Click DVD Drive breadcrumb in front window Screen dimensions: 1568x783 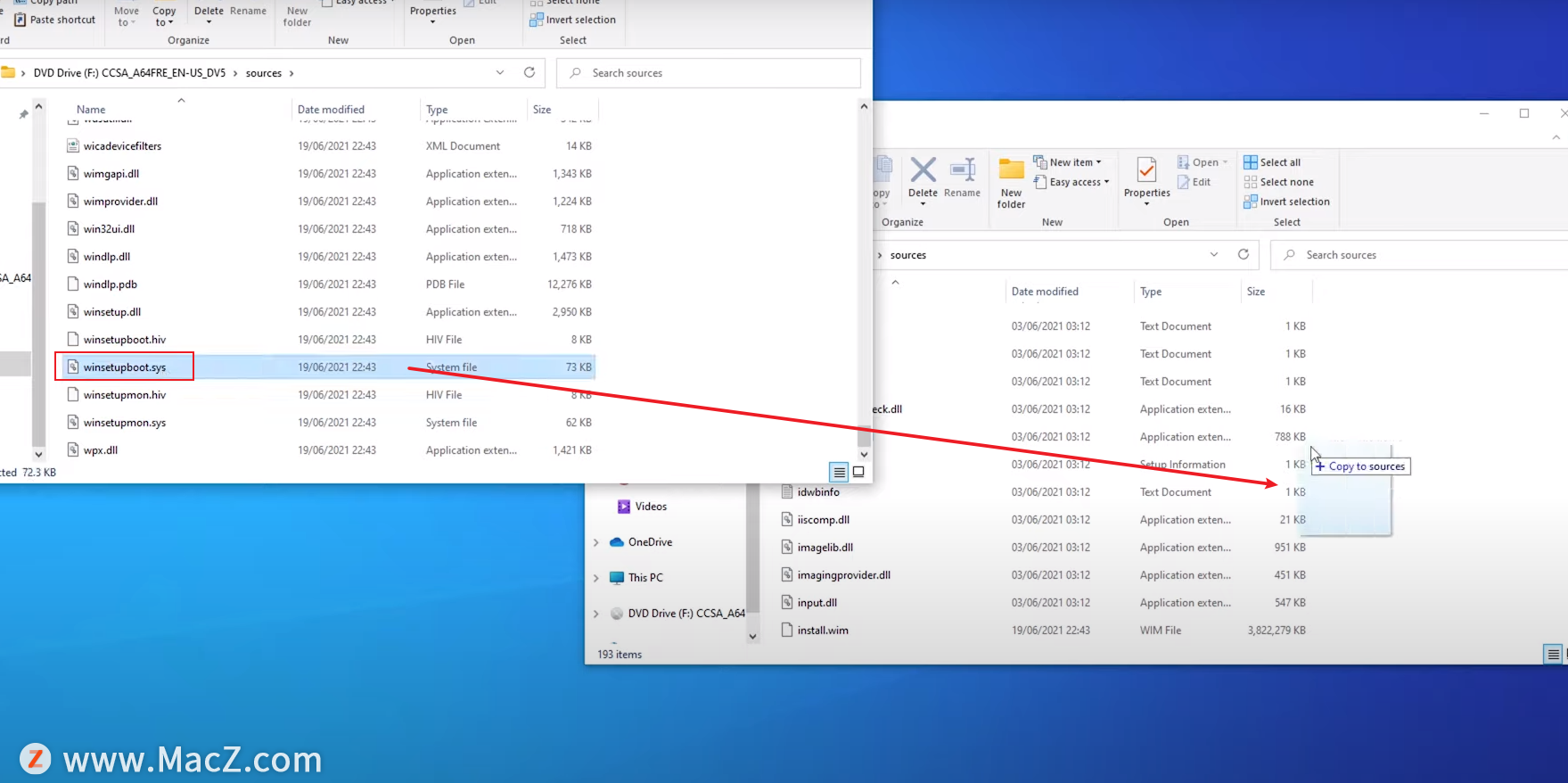click(129, 73)
